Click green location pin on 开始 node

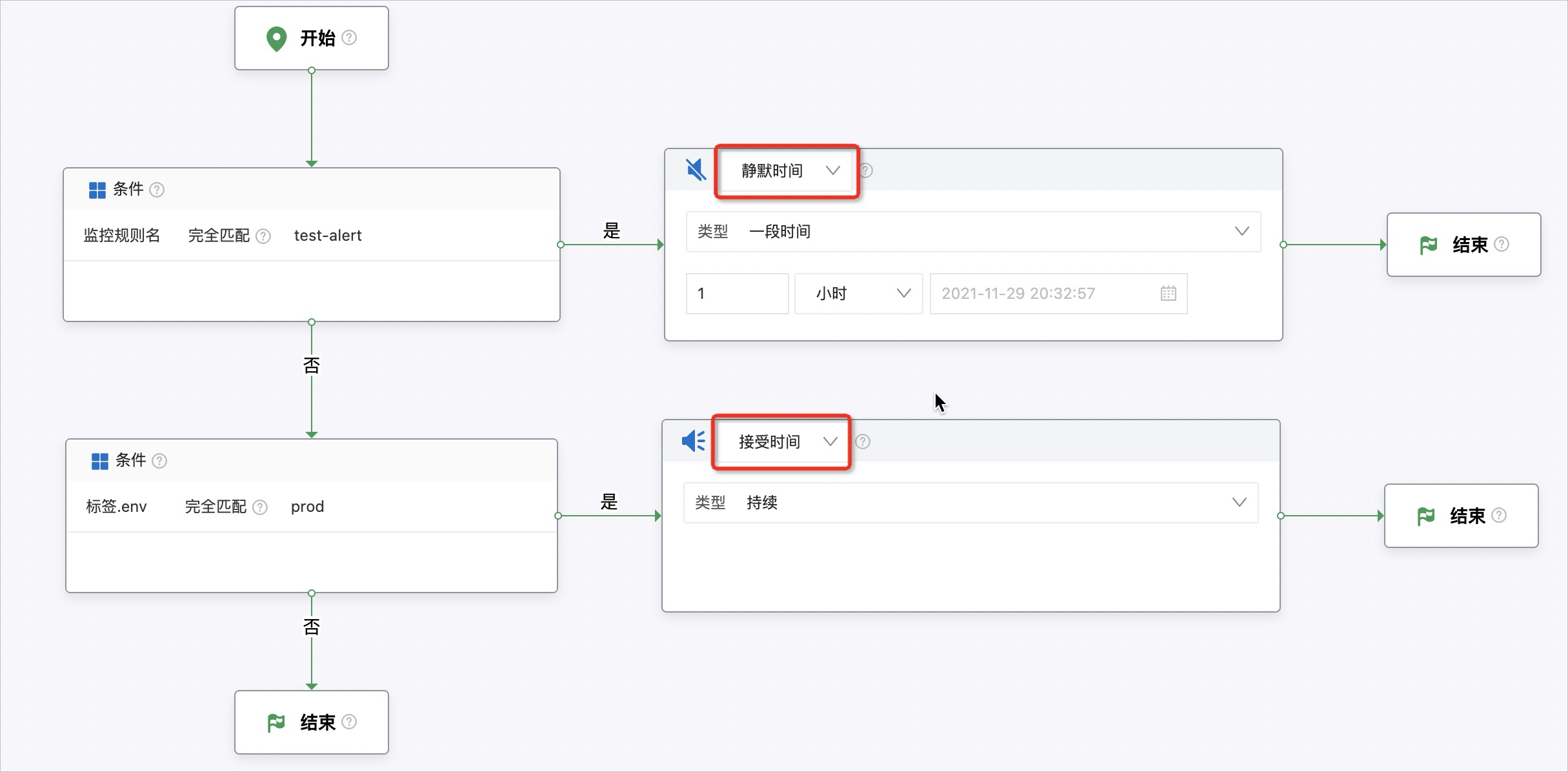(x=276, y=39)
